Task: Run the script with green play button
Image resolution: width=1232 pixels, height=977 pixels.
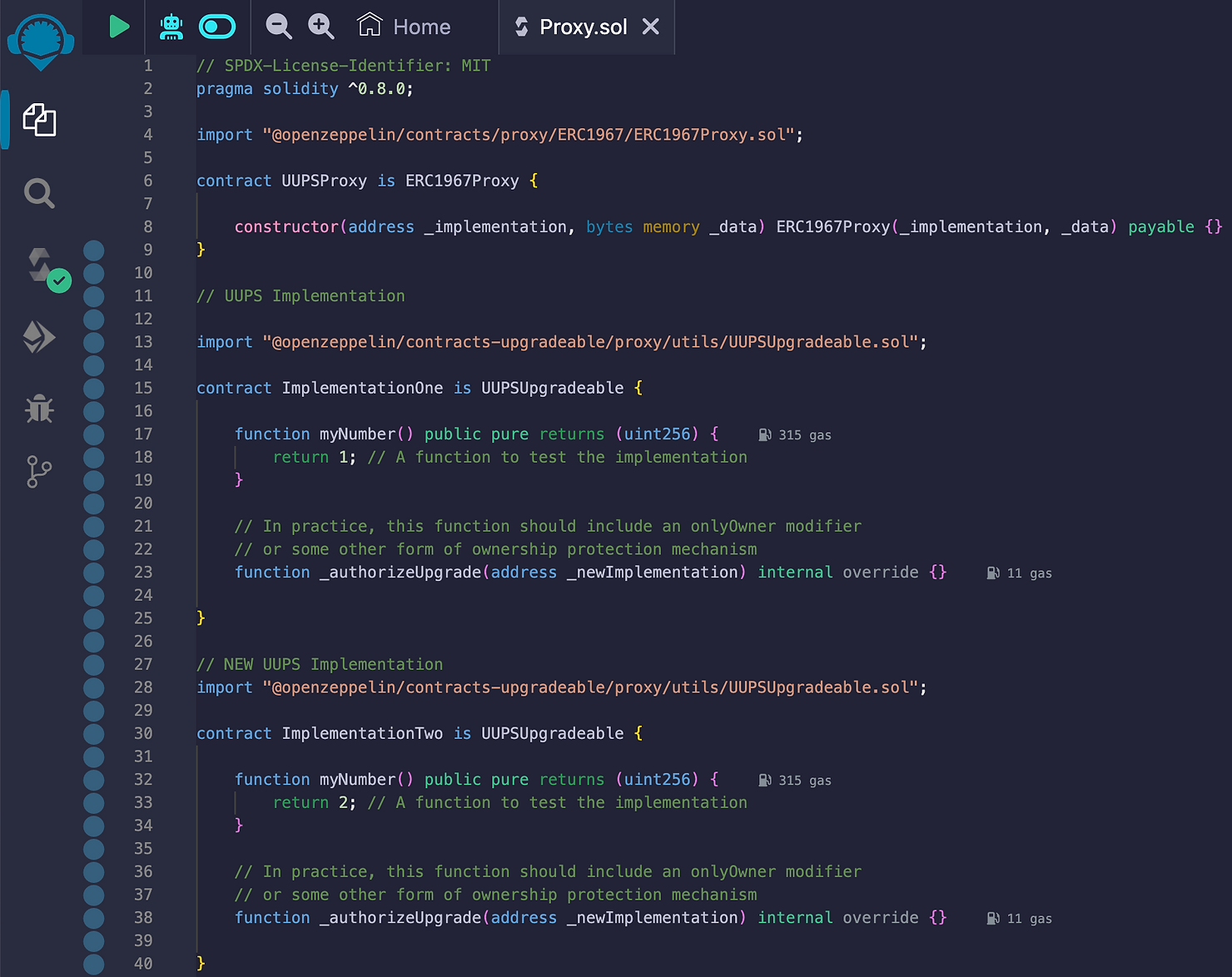Action: click(119, 27)
